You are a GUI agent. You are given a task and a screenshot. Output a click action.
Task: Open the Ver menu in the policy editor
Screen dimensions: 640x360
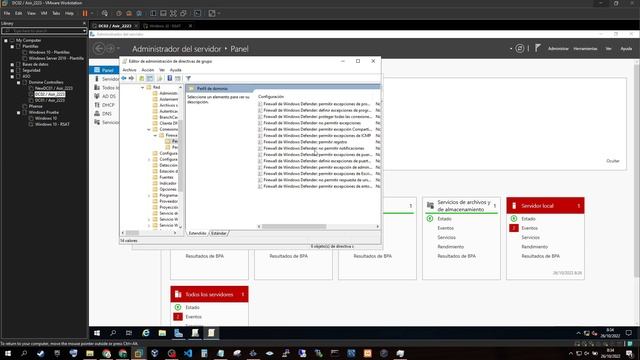click(162, 70)
